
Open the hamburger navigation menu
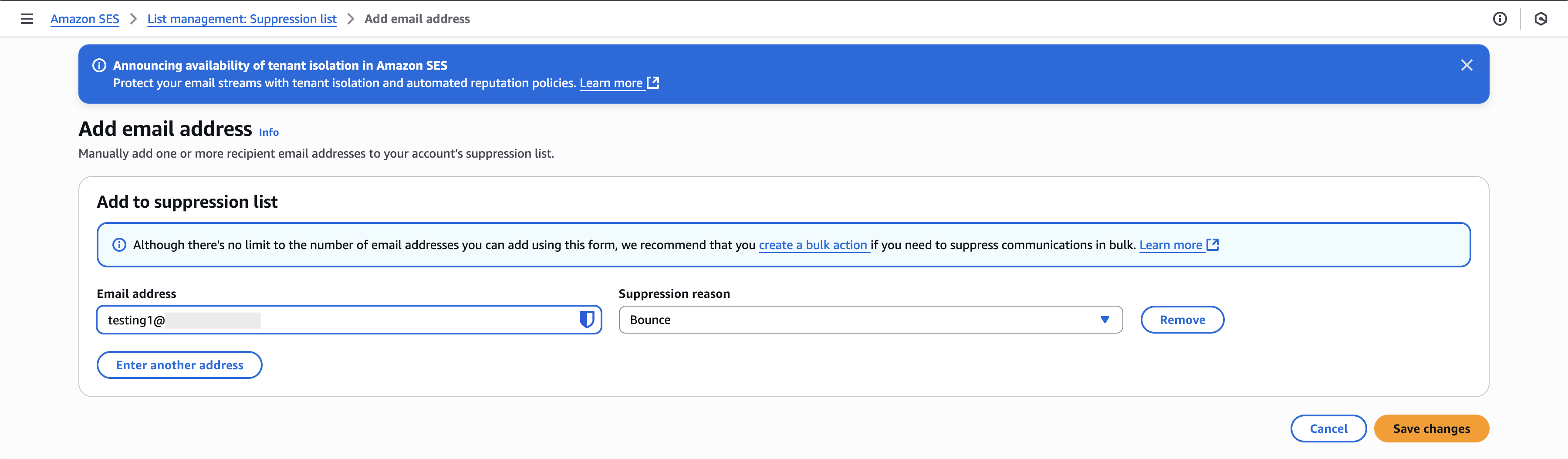pos(27,19)
